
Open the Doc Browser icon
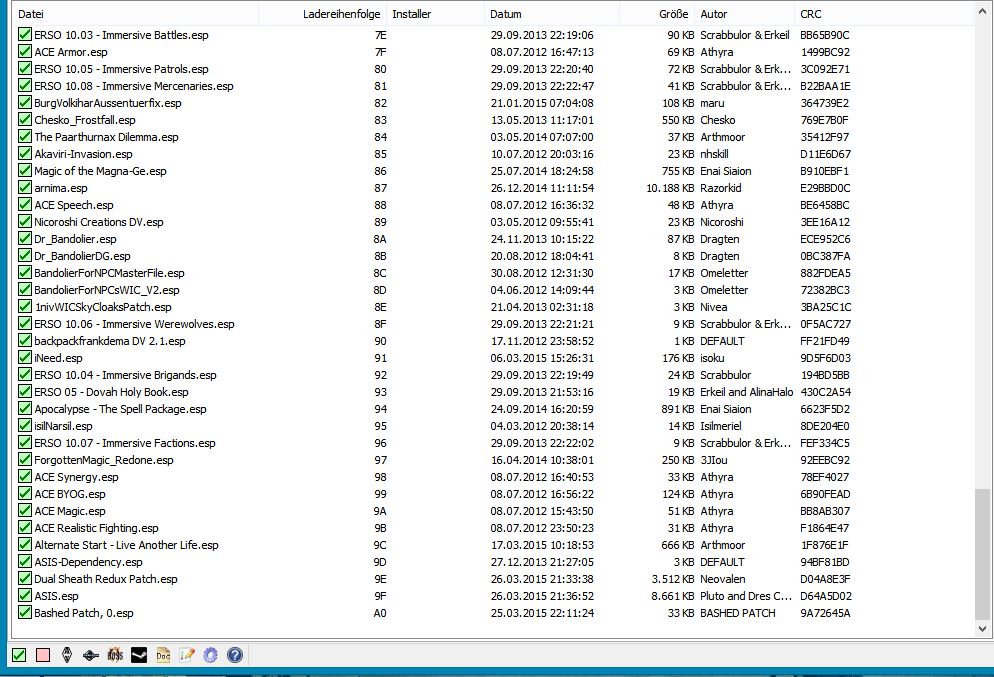(x=163, y=655)
